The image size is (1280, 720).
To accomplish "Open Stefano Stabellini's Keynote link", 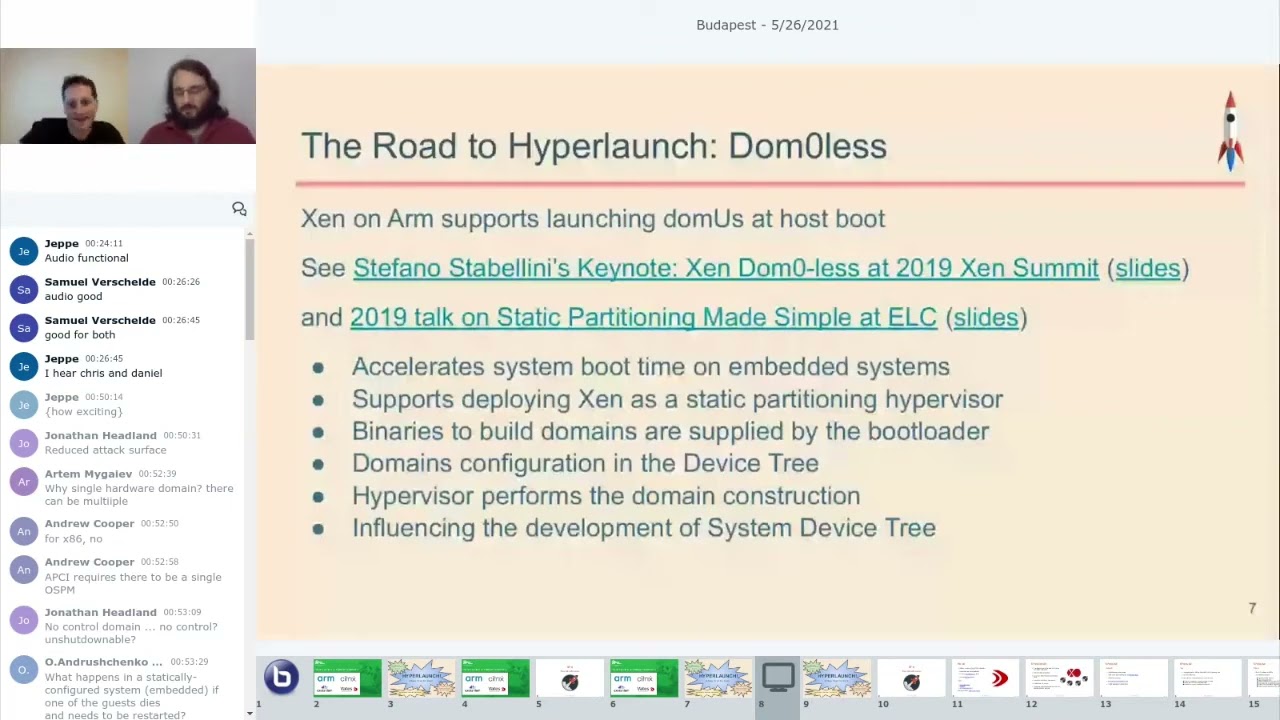I will (x=726, y=268).
